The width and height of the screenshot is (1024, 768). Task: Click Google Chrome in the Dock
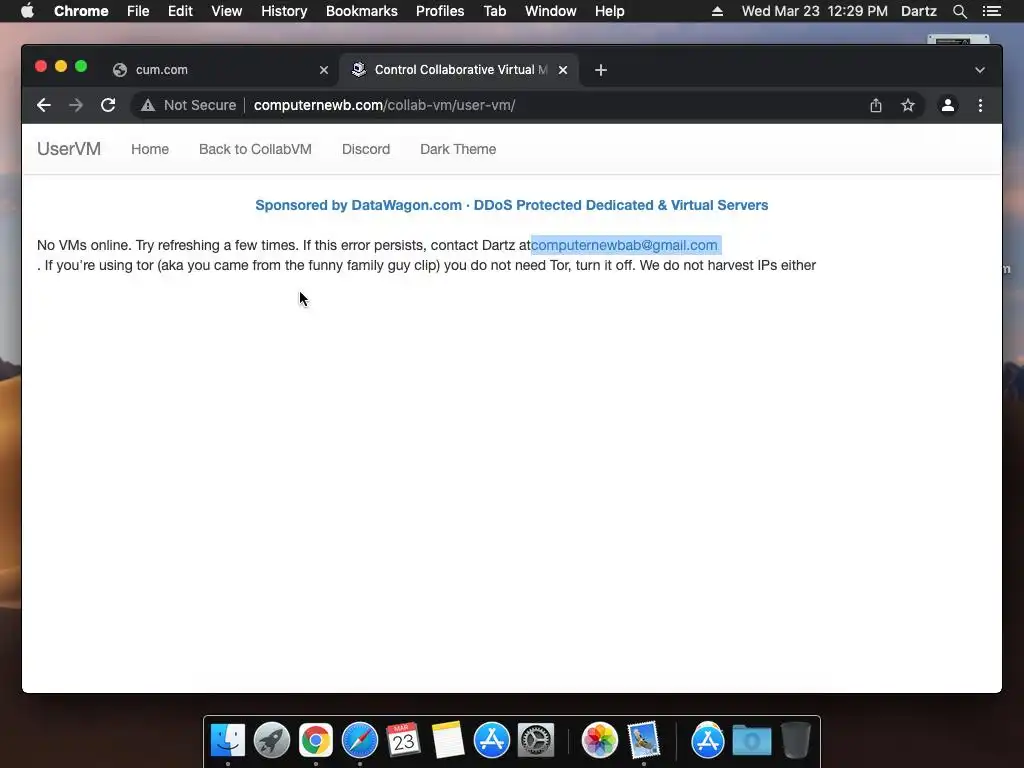coord(315,741)
